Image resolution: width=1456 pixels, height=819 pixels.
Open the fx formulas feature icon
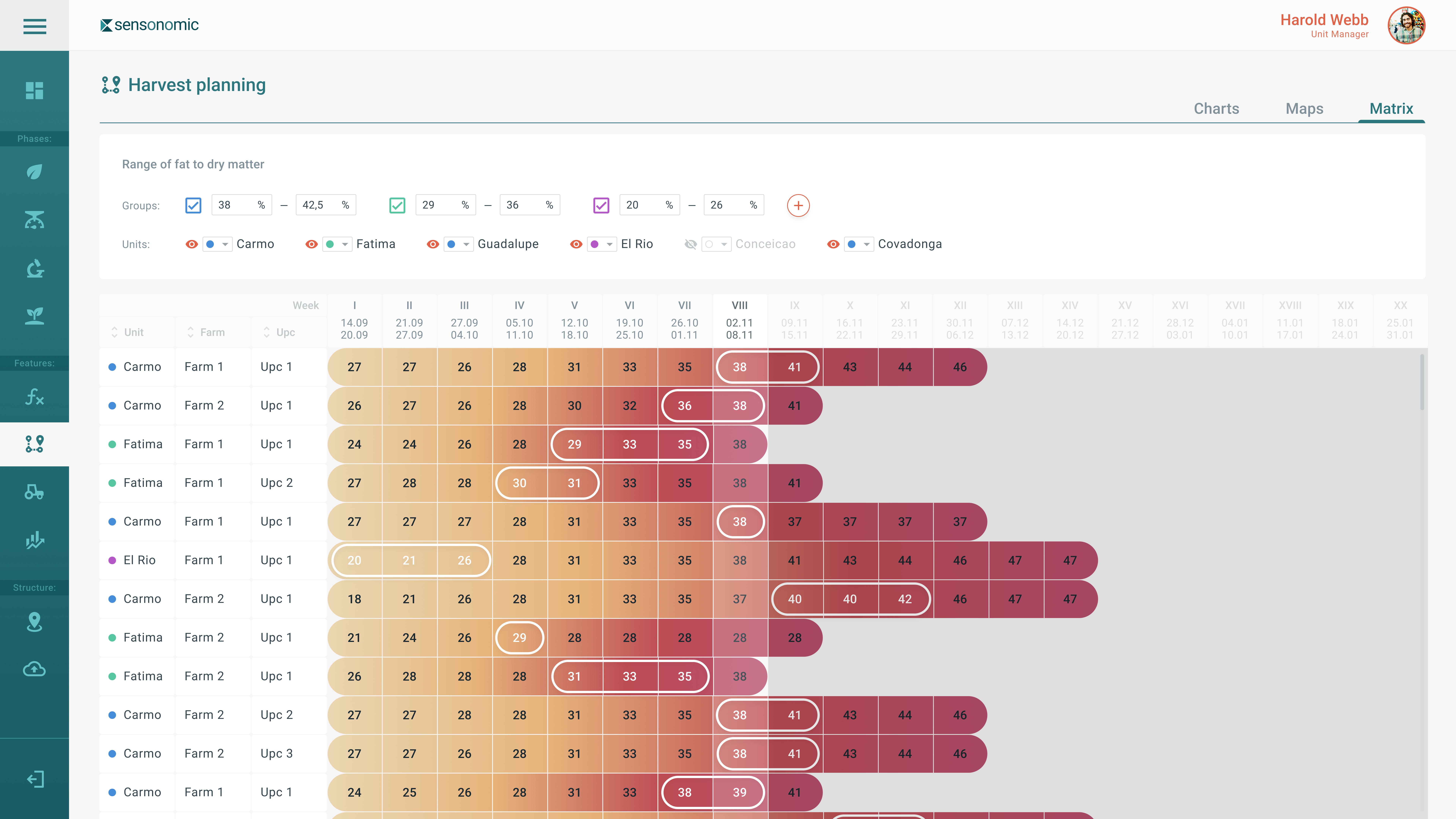pos(35,397)
